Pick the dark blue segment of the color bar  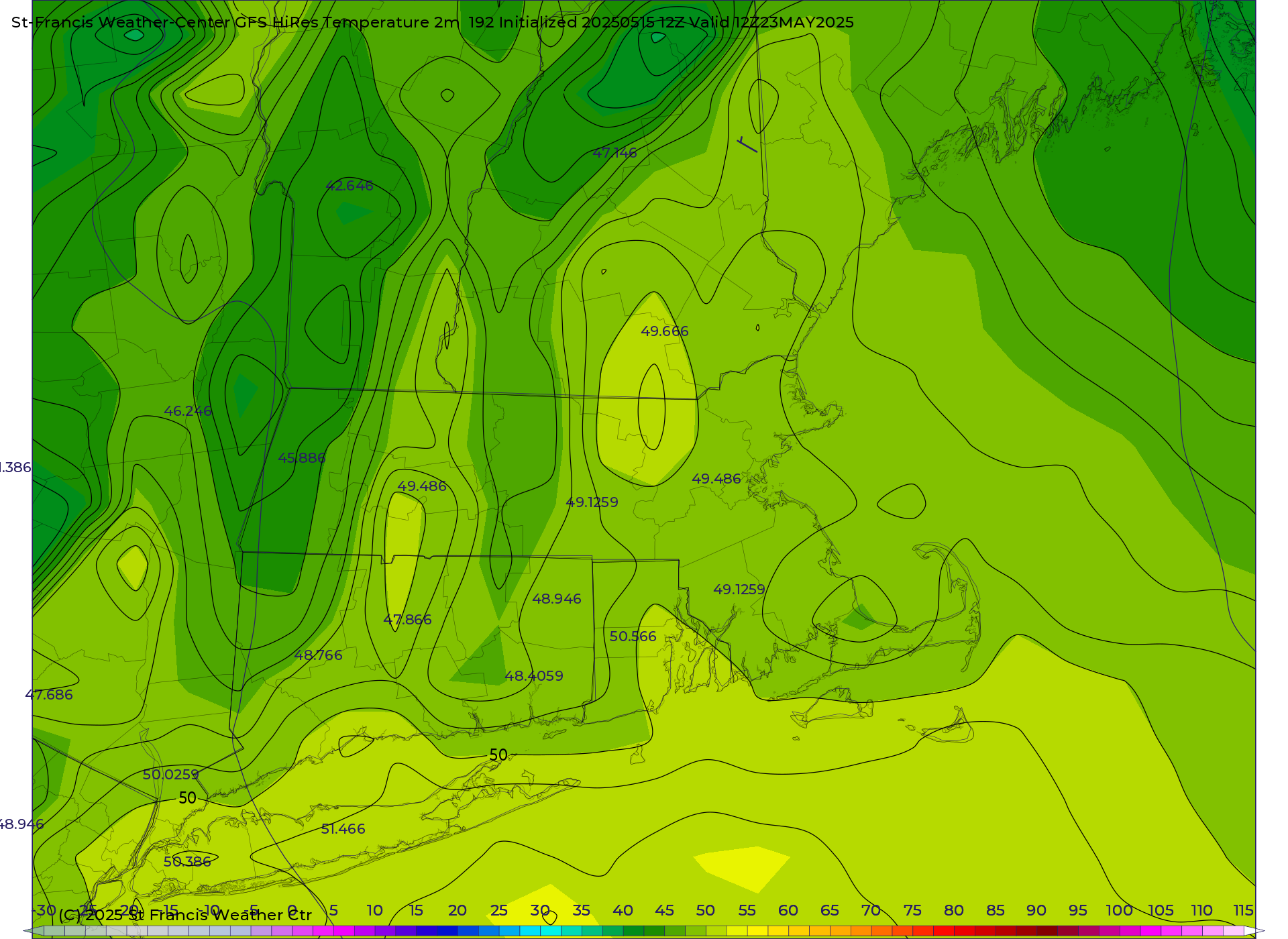click(447, 931)
